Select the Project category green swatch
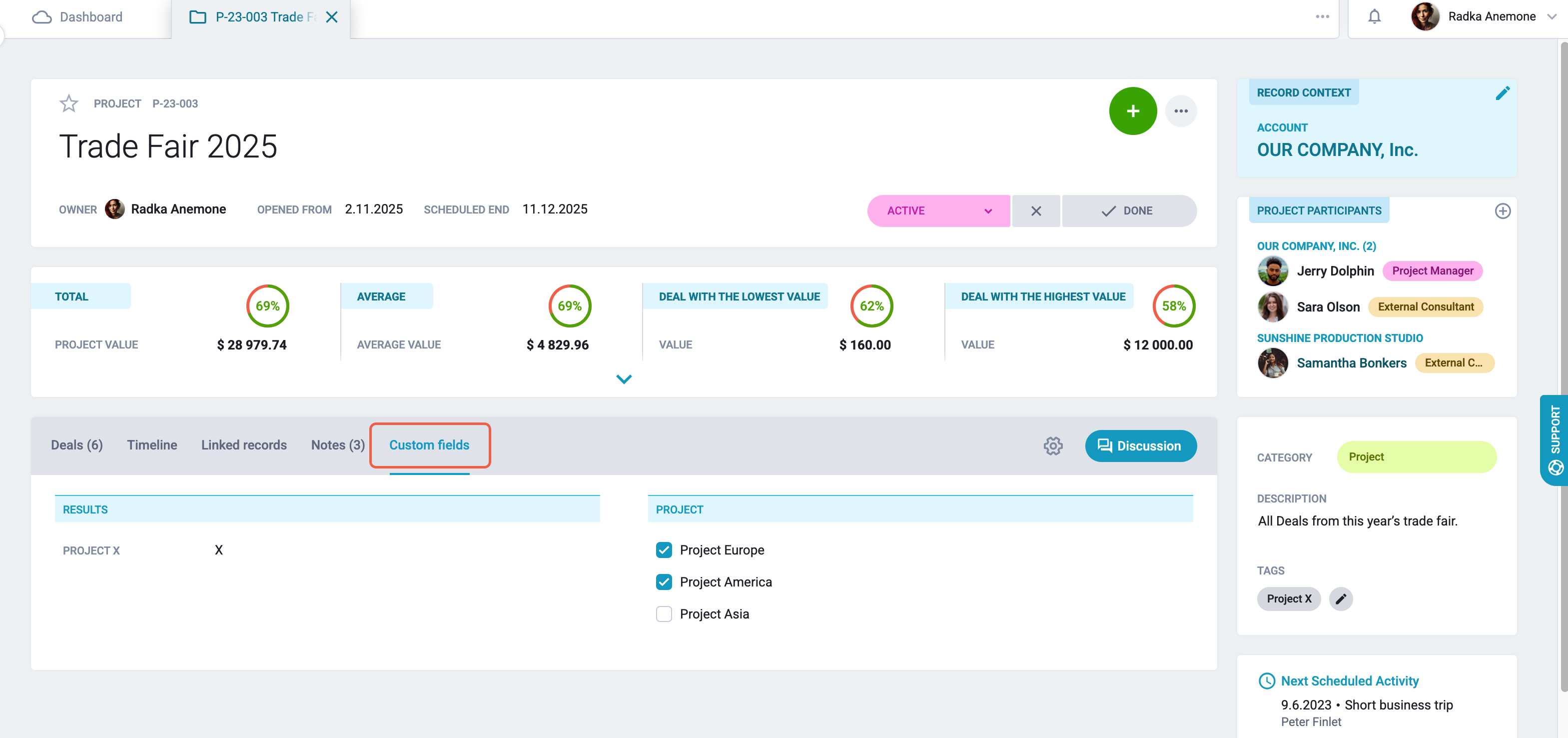This screenshot has height=738, width=1568. click(x=1416, y=456)
